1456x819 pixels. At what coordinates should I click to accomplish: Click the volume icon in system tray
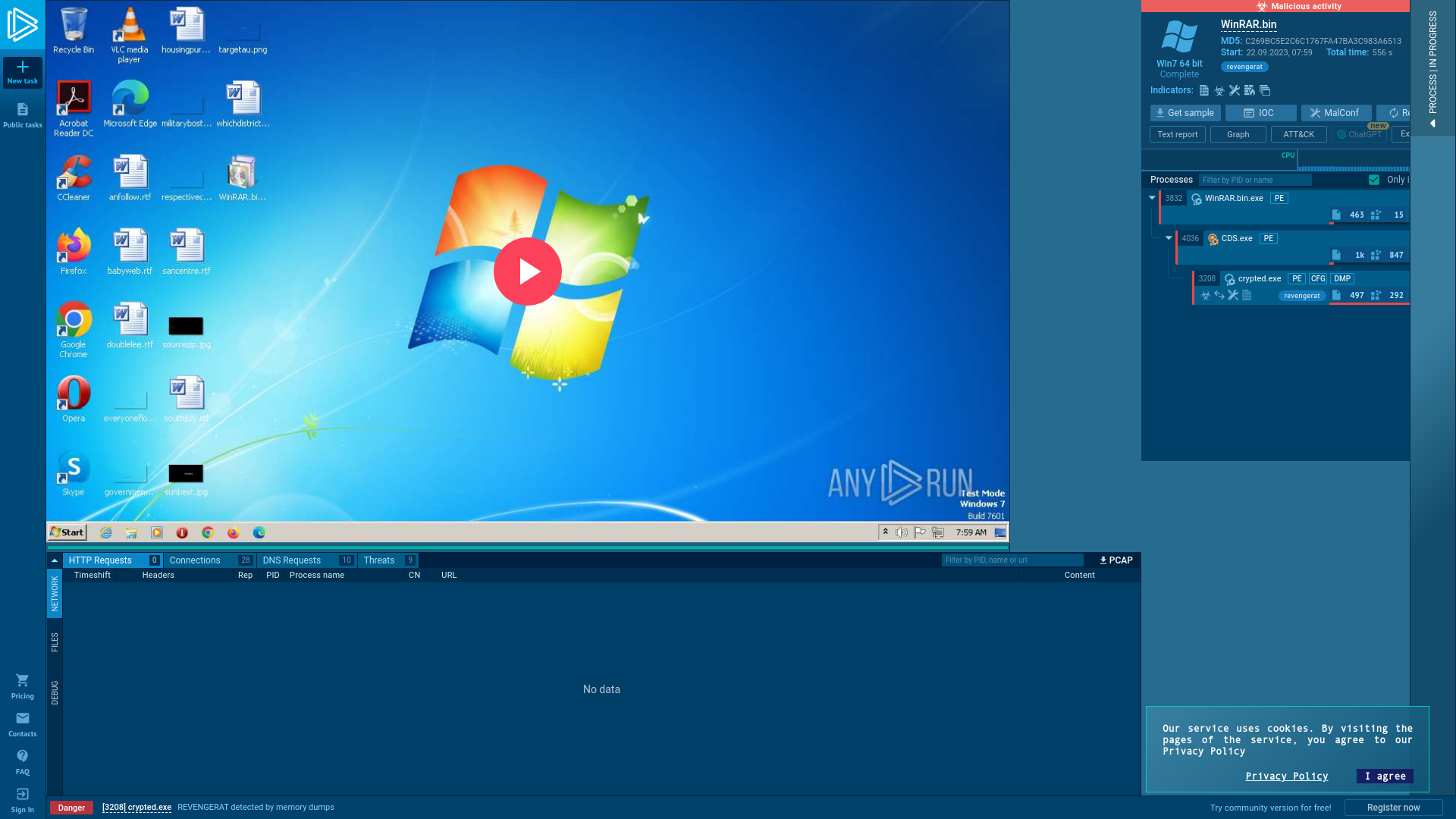[x=902, y=532]
